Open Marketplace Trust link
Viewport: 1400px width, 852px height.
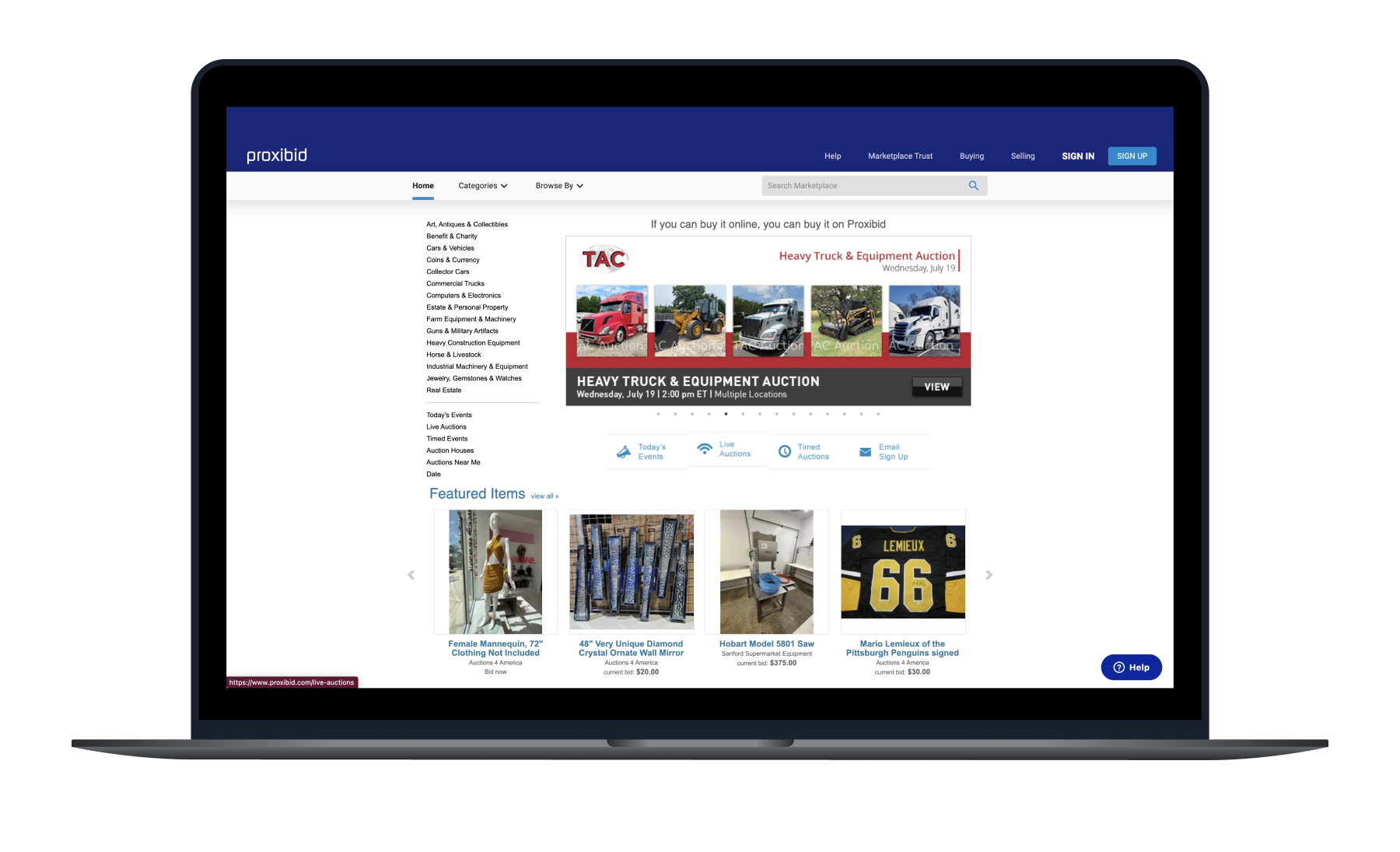point(900,156)
